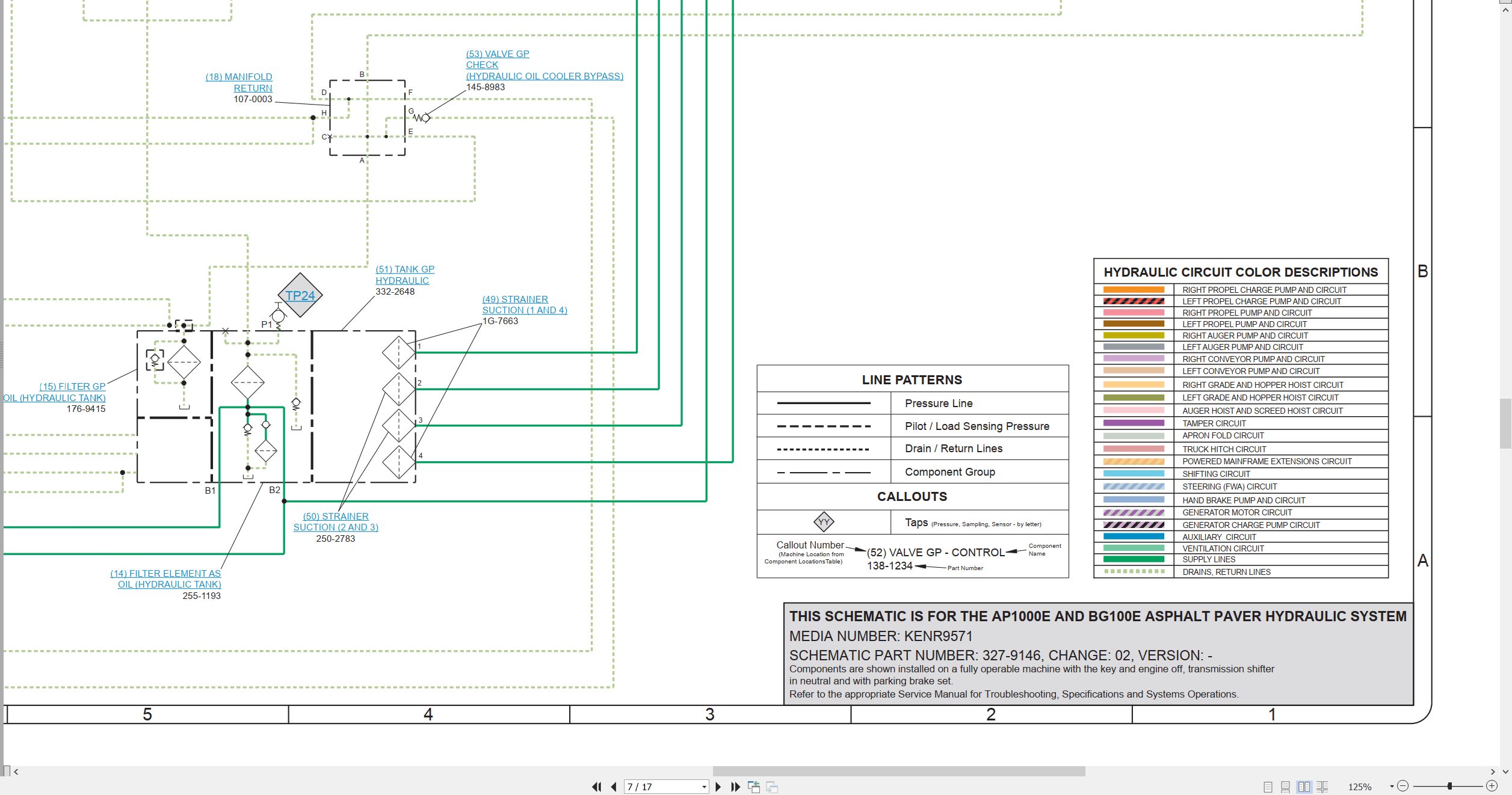The width and height of the screenshot is (1512, 795).
Task: Open the (53) VALVE GP CHECK link
Action: pos(544,65)
